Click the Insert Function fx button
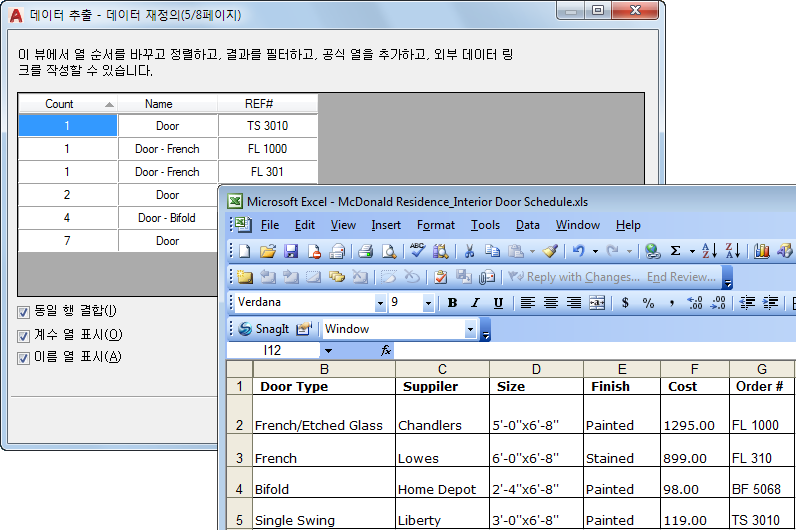The height and width of the screenshot is (530, 796). tap(386, 350)
